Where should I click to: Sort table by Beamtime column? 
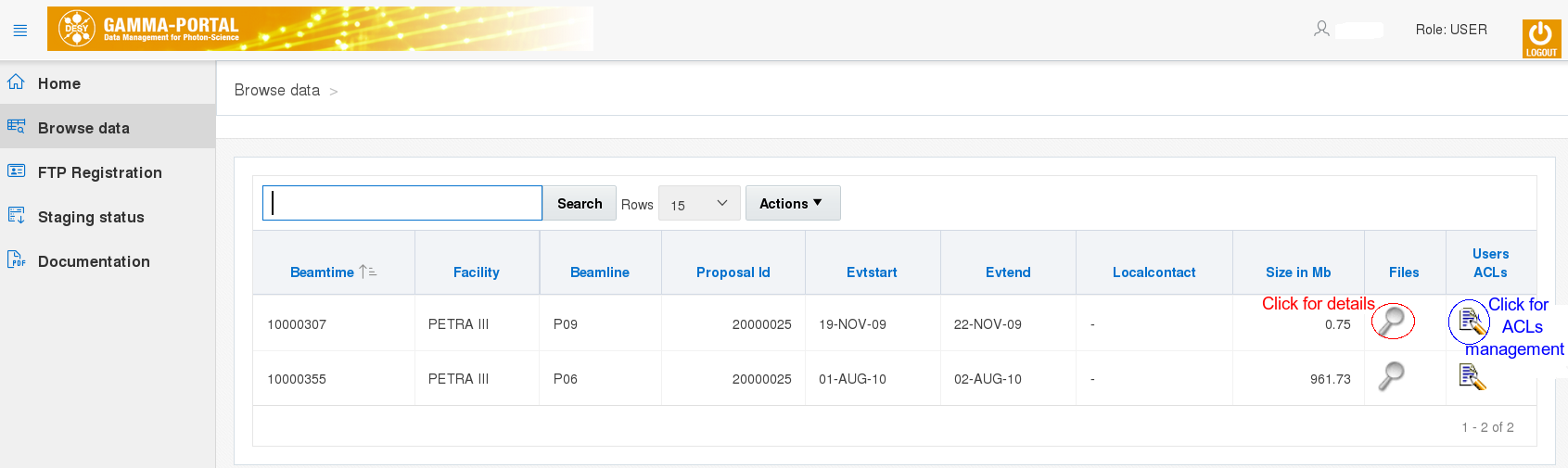322,272
